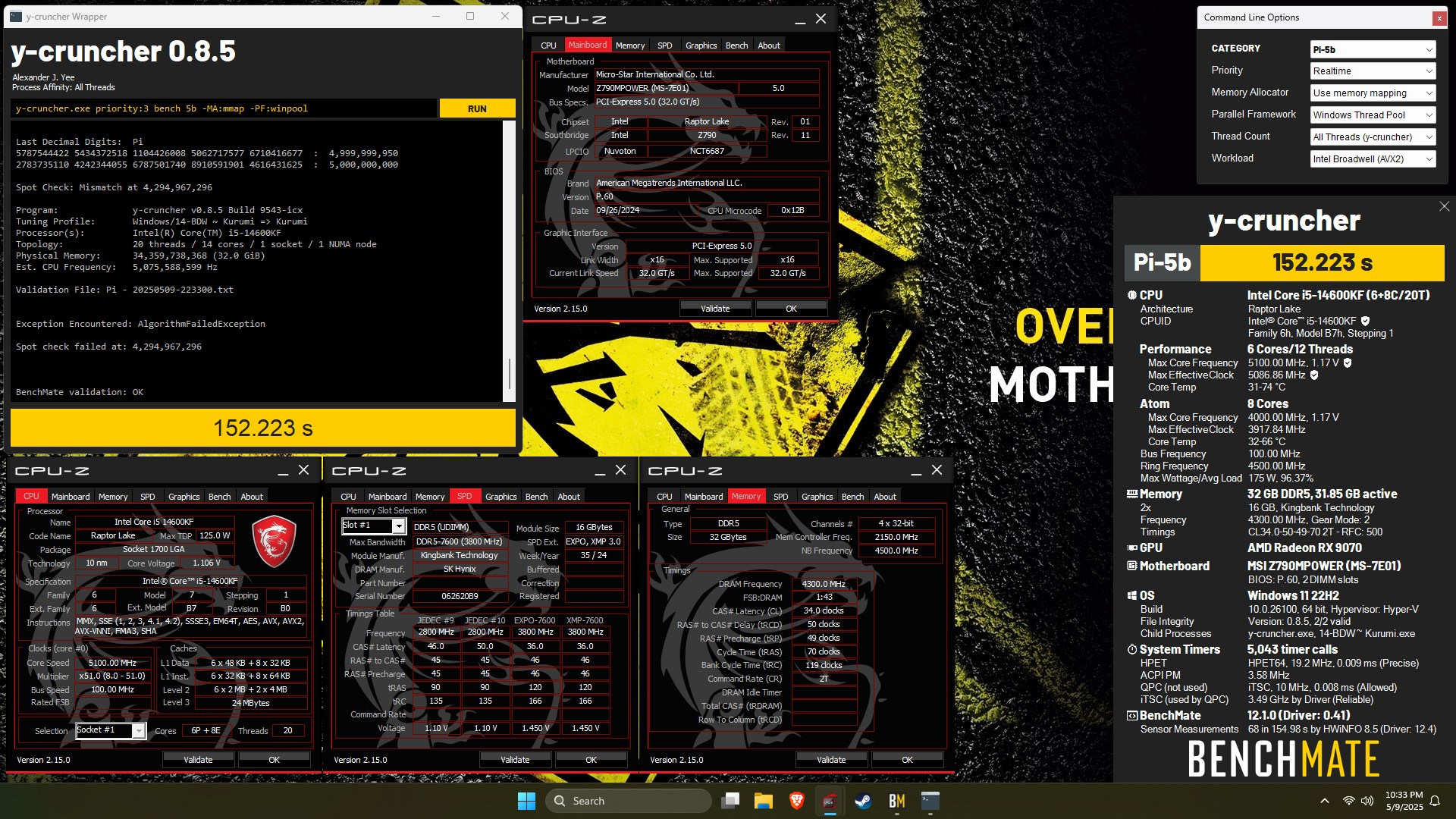Image resolution: width=1456 pixels, height=819 pixels.
Task: Minimize the CPU-Z Memory window
Action: [916, 471]
